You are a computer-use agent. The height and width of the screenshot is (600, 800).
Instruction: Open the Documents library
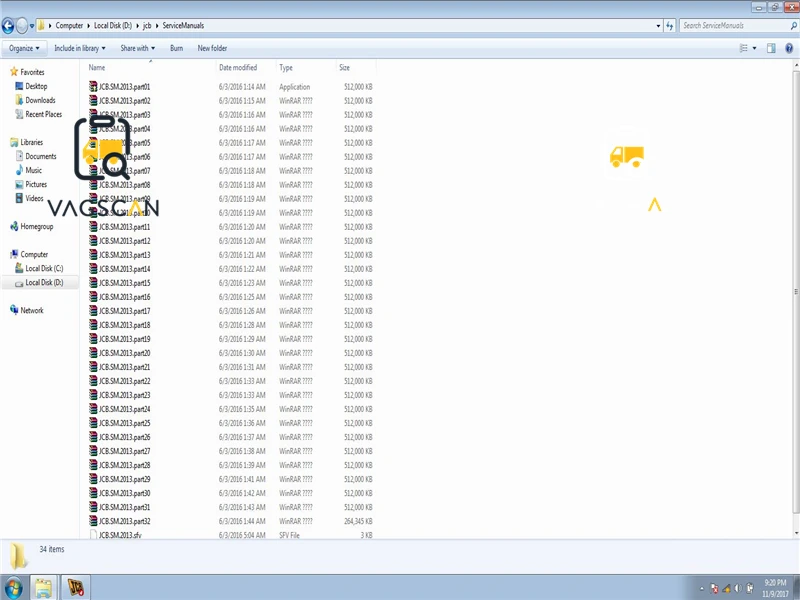tap(36, 156)
